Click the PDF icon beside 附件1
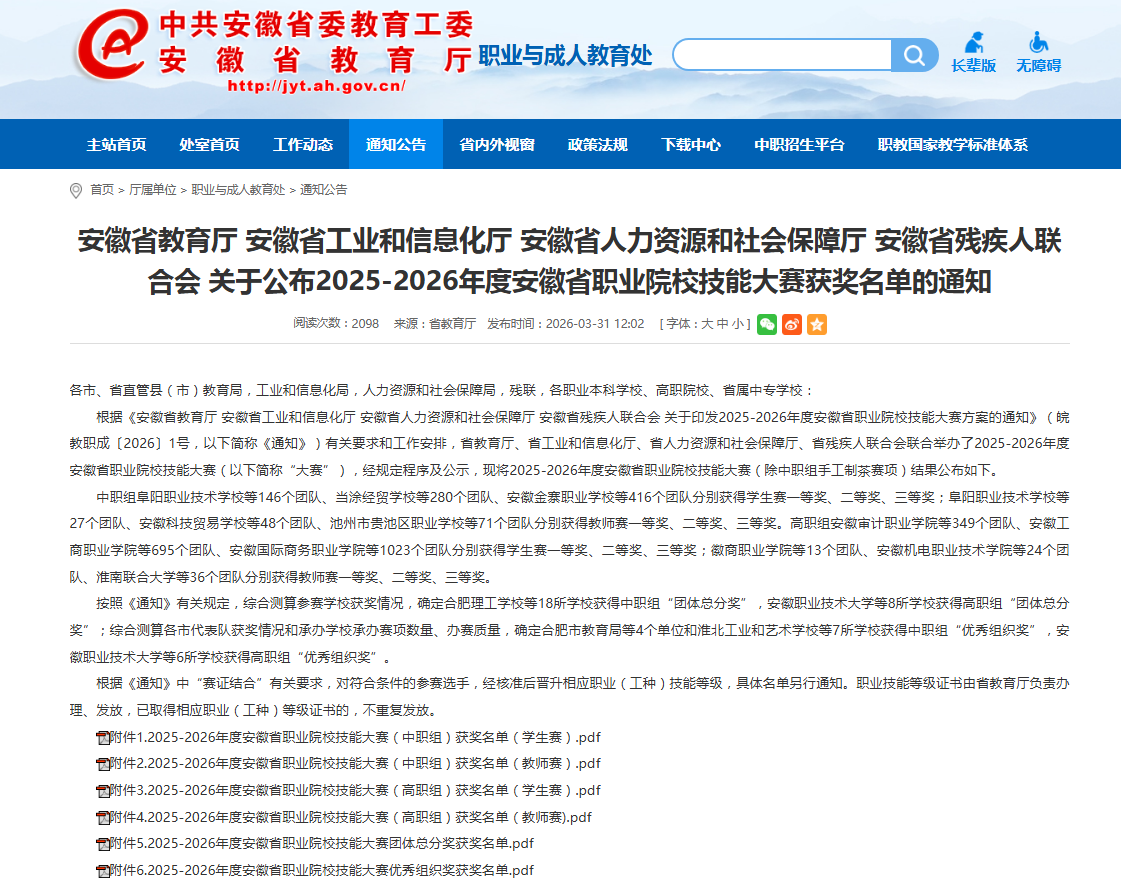 point(102,737)
